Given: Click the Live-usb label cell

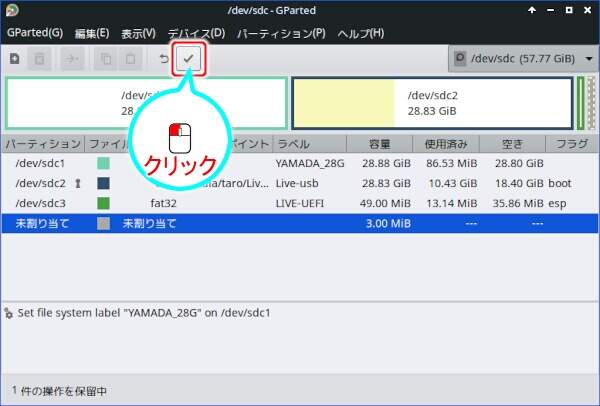Looking at the screenshot, I should point(297,183).
